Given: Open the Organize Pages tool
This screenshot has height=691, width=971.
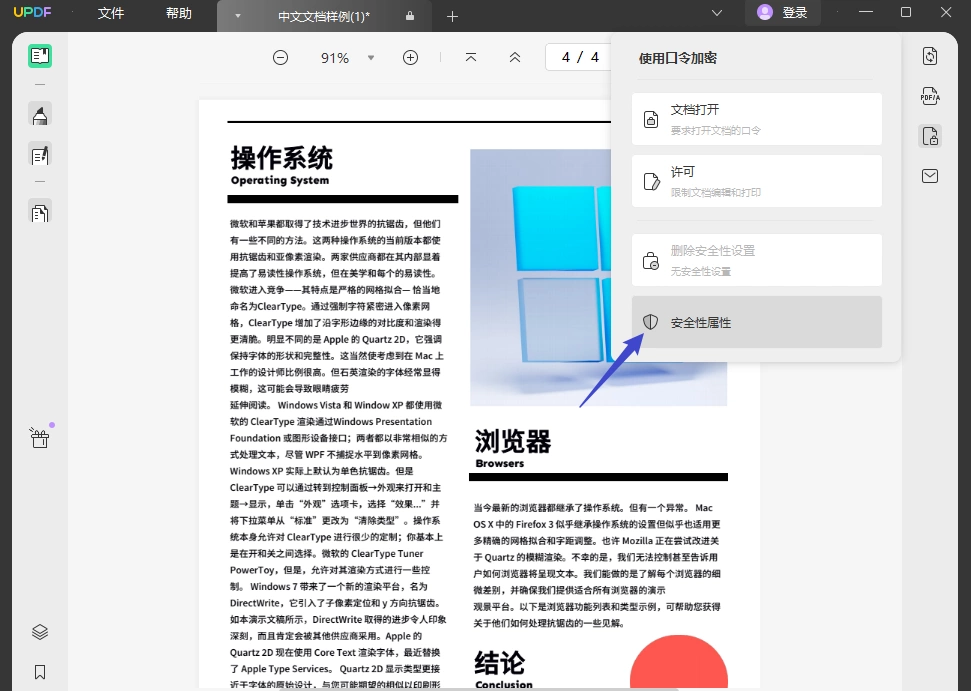Looking at the screenshot, I should [40, 213].
